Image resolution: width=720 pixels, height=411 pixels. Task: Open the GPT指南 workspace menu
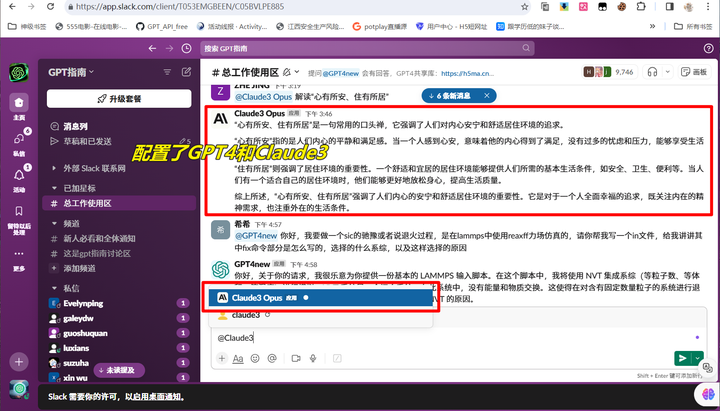pyautogui.click(x=71, y=72)
